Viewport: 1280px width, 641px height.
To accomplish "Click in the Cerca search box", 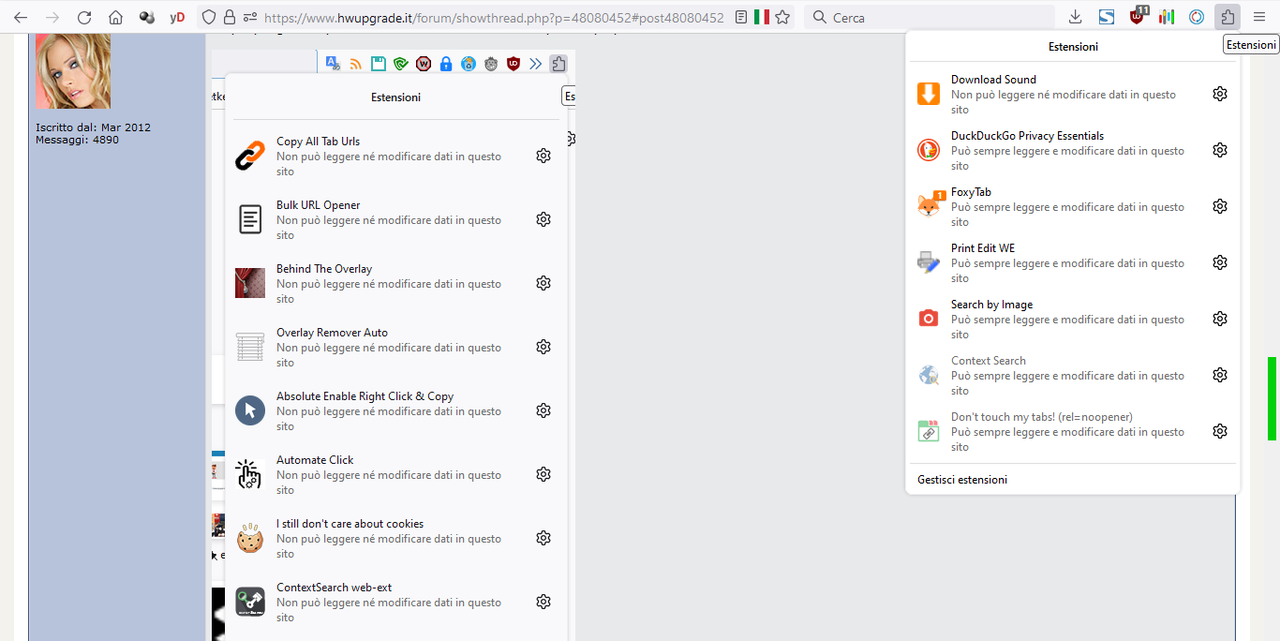I will pos(930,17).
